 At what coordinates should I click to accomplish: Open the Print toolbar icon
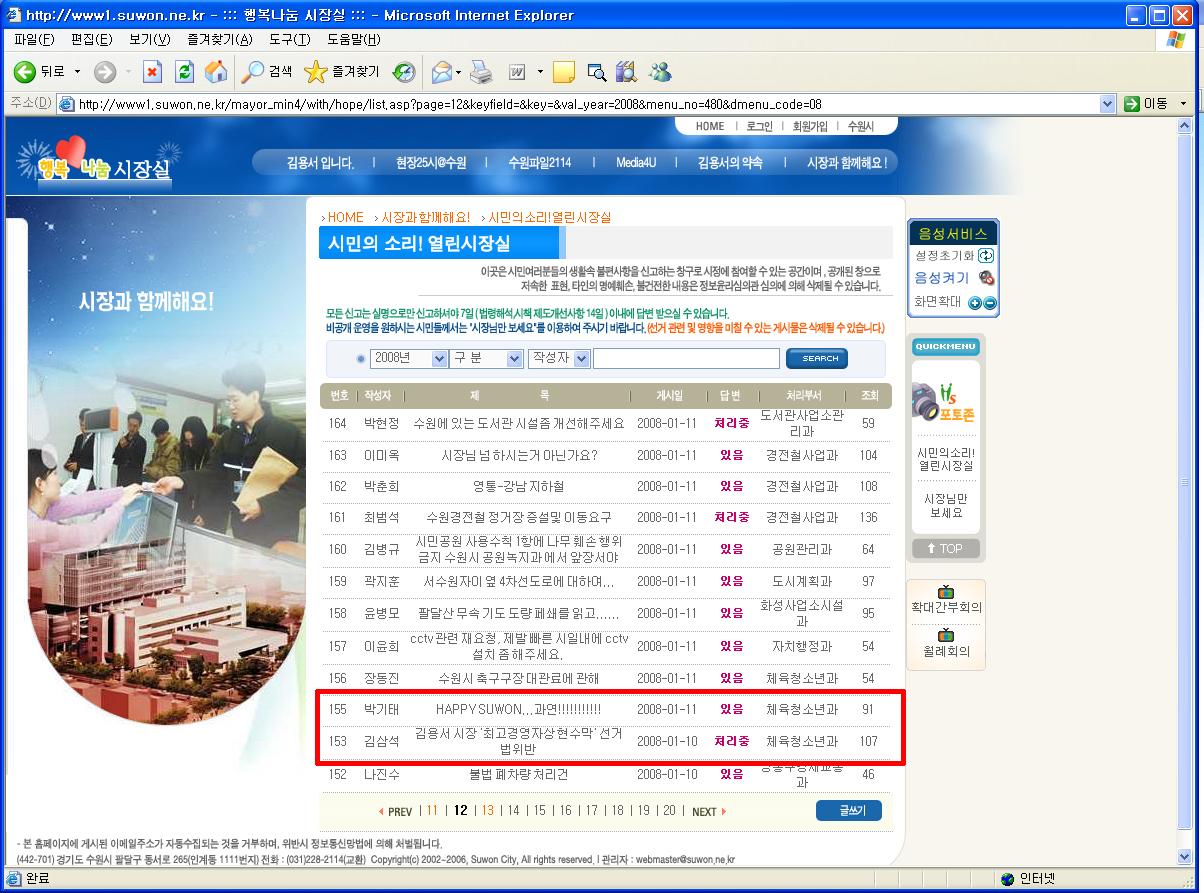coord(481,72)
